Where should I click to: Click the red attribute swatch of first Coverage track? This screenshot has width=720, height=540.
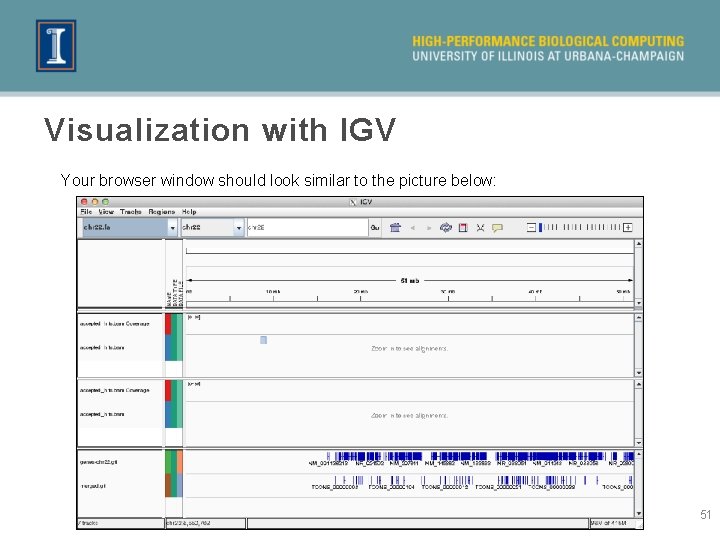tap(168, 324)
